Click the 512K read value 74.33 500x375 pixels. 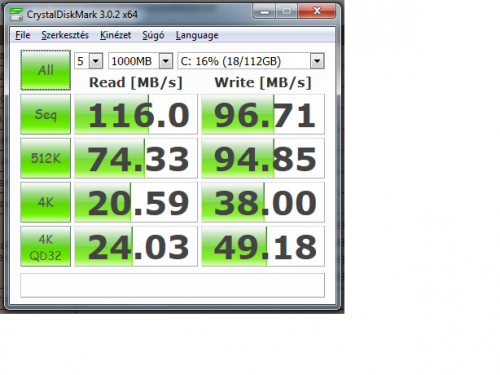[x=136, y=158]
